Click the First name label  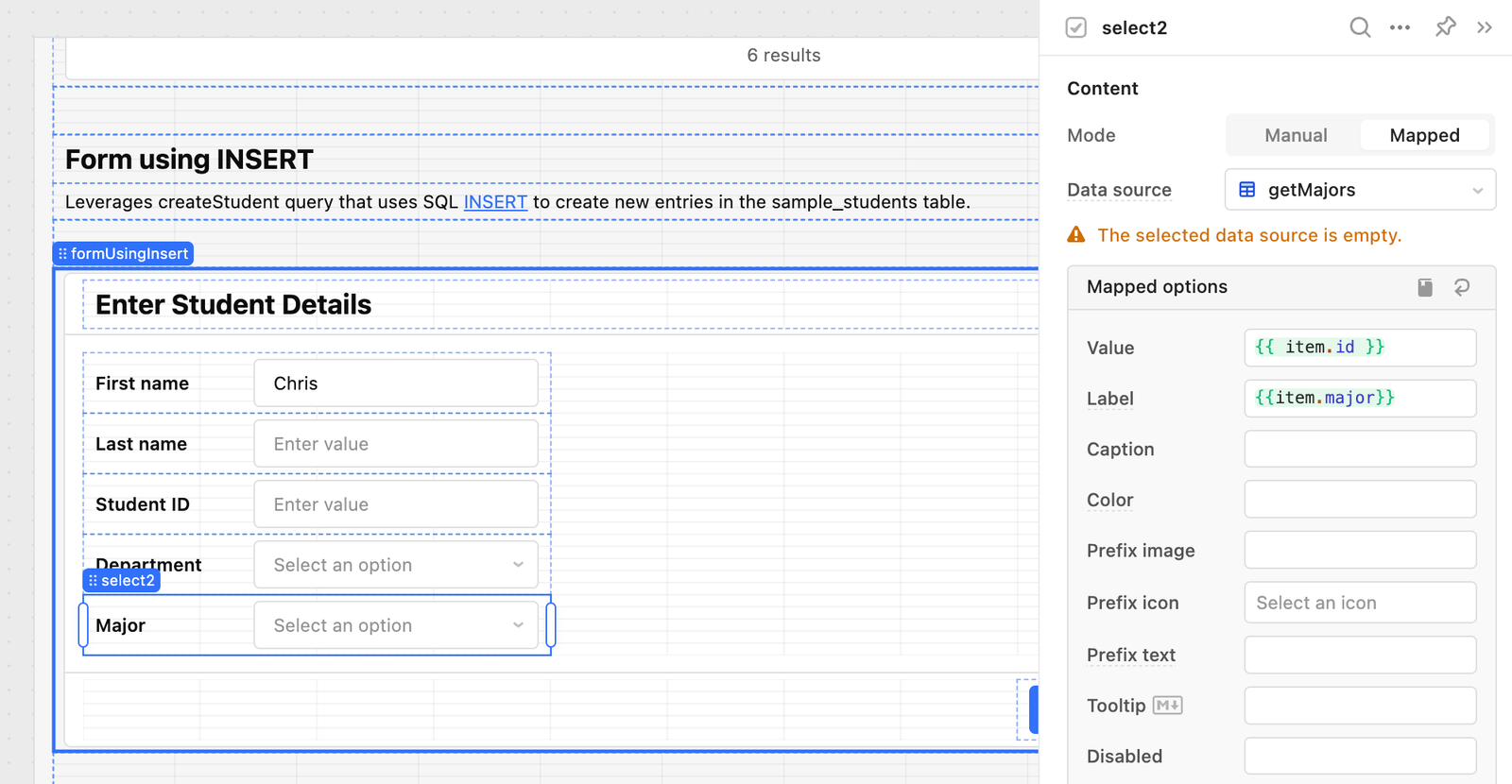[x=142, y=383]
